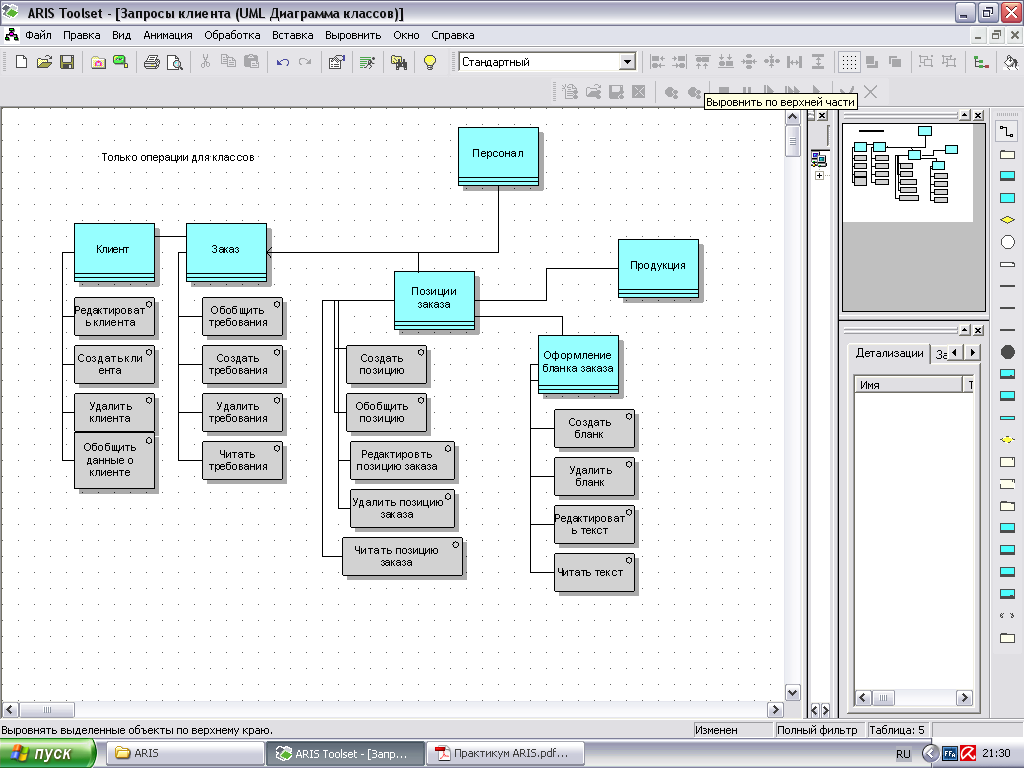Select the Продукция class box
The height and width of the screenshot is (768, 1024).
(x=658, y=269)
